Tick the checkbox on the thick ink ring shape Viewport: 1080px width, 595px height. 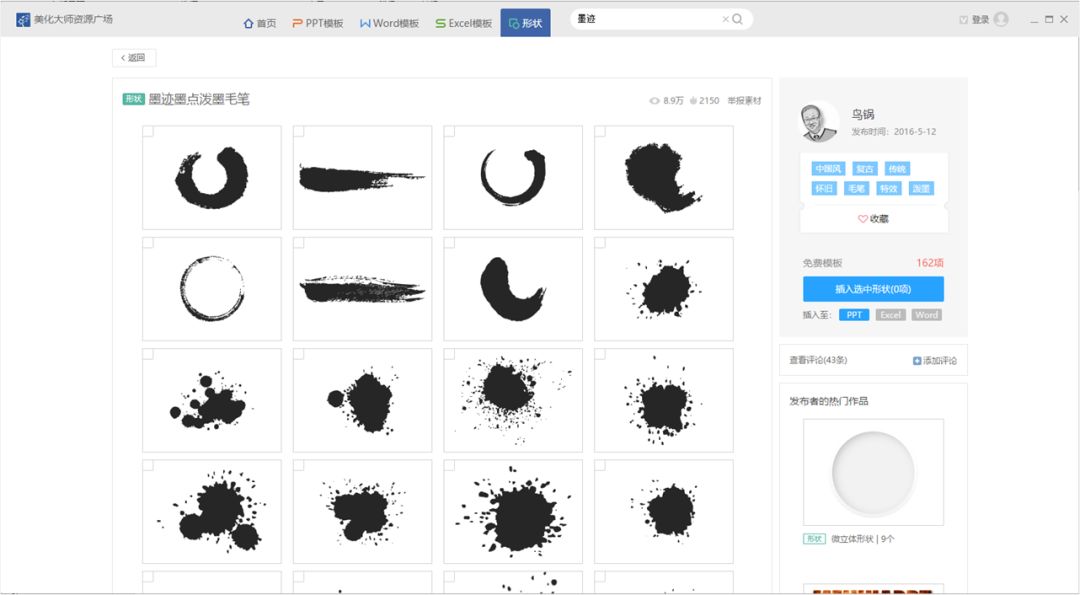tap(148, 131)
